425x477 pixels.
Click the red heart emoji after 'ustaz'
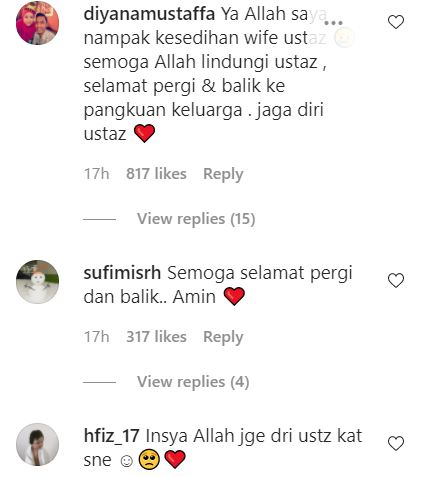(x=144, y=133)
